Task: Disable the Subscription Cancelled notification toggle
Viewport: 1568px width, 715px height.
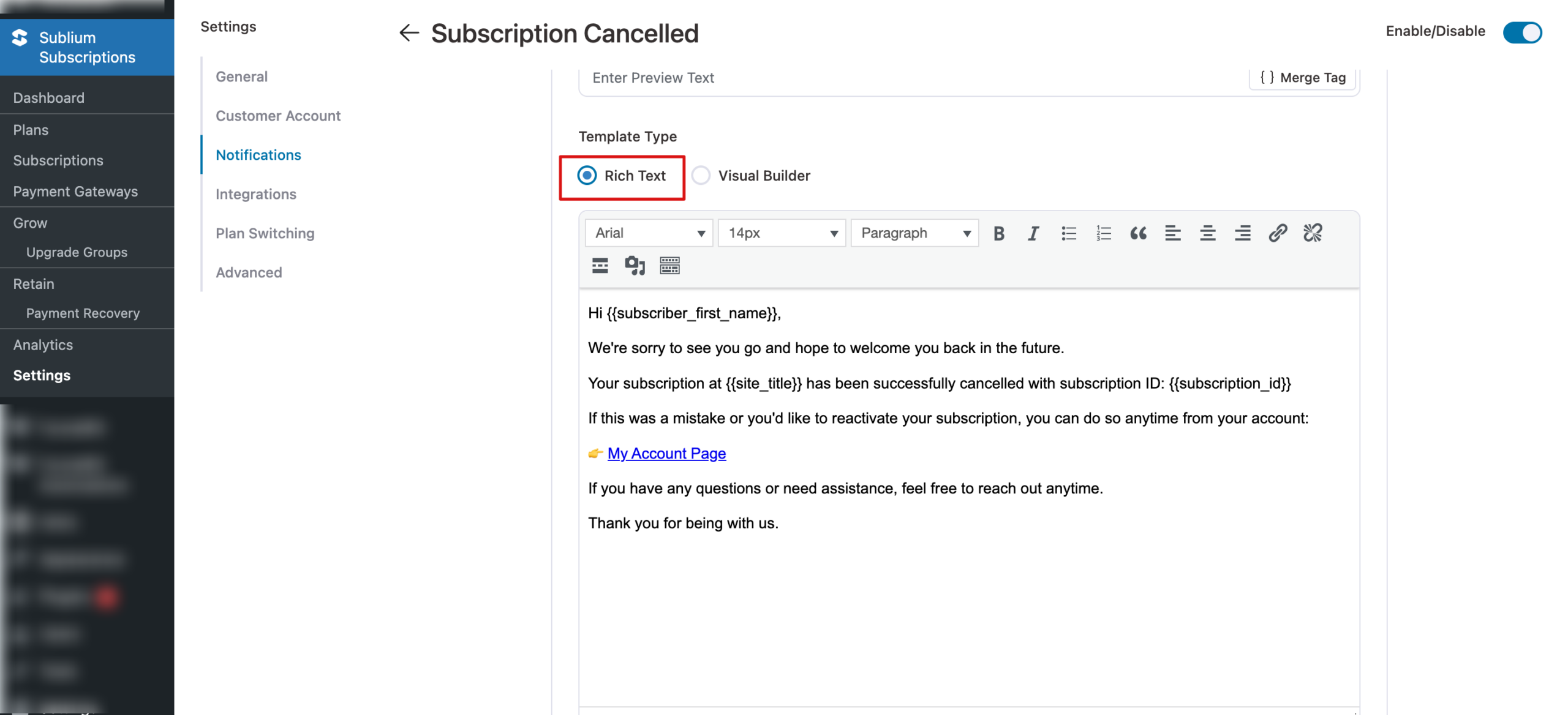Action: click(x=1523, y=33)
